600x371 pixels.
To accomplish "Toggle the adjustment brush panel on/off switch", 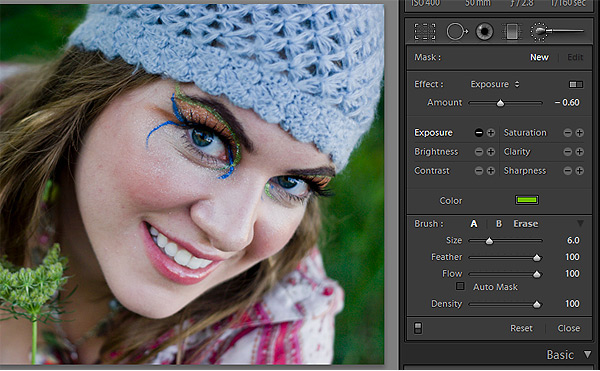I will pyautogui.click(x=418, y=328).
